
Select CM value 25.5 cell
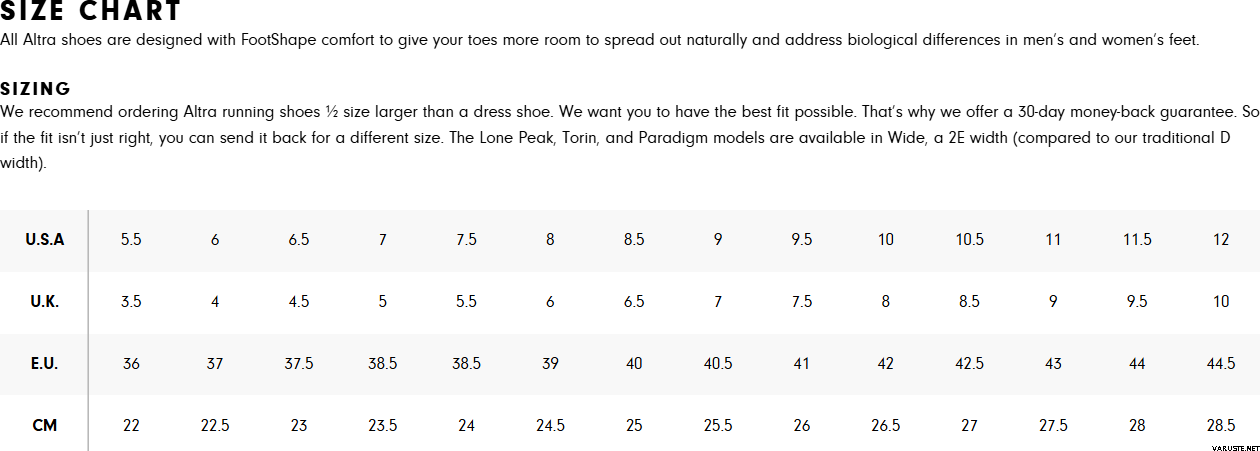[718, 426]
